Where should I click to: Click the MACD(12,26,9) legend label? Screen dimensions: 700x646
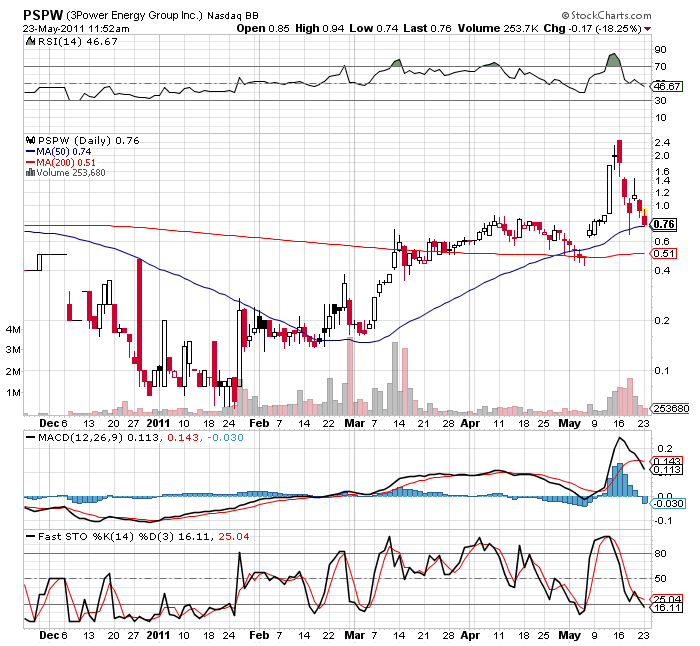coord(80,438)
